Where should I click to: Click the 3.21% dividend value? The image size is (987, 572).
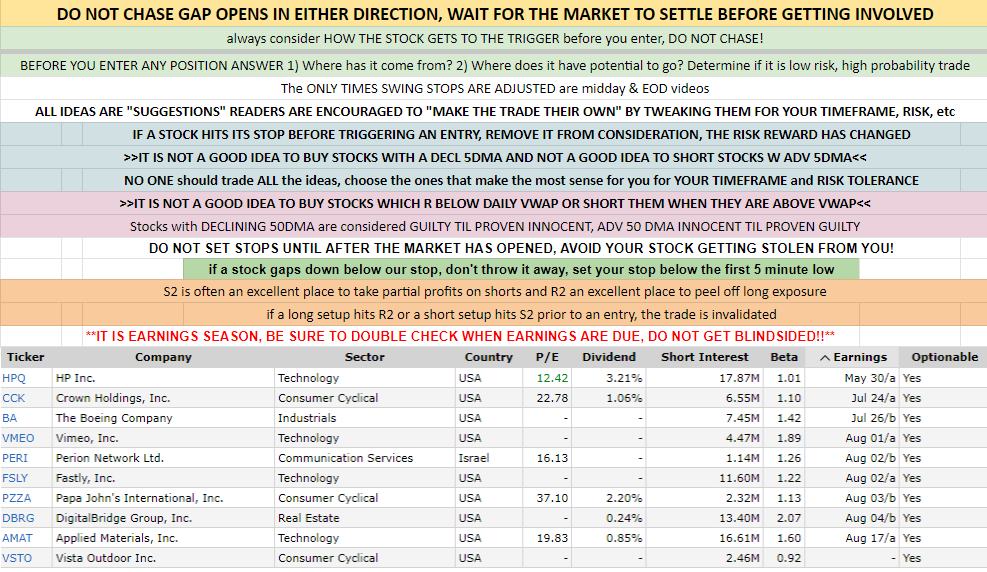[x=624, y=378]
